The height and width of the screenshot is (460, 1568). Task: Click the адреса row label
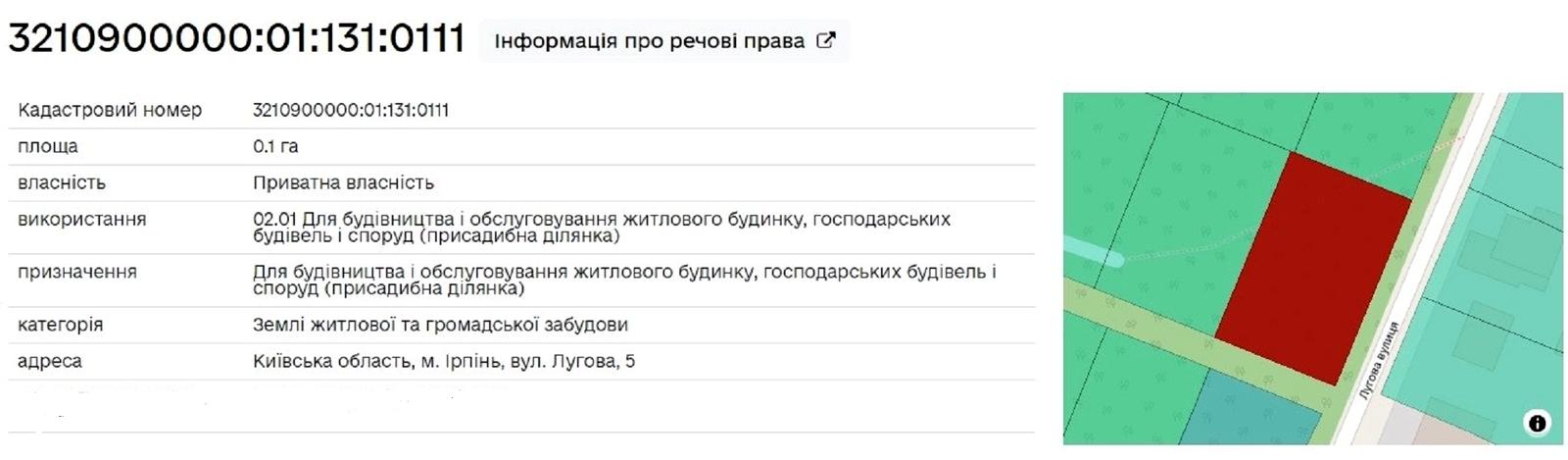click(50, 361)
